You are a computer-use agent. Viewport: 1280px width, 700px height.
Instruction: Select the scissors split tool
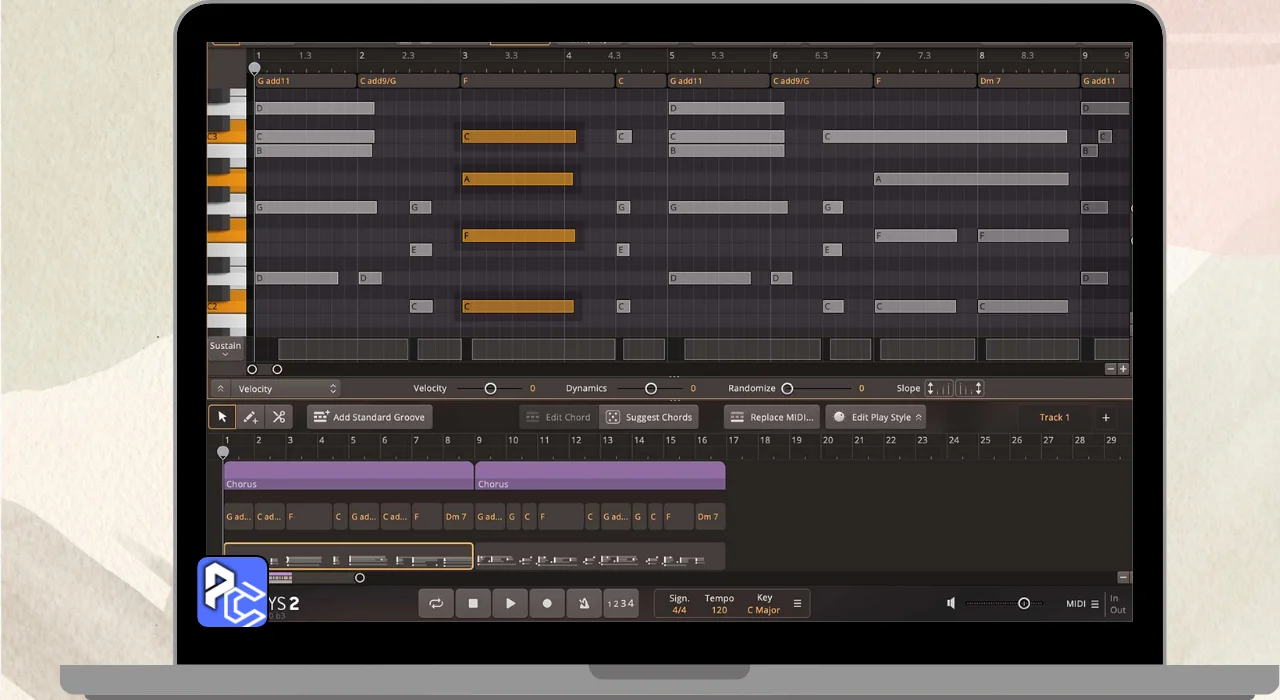(279, 417)
